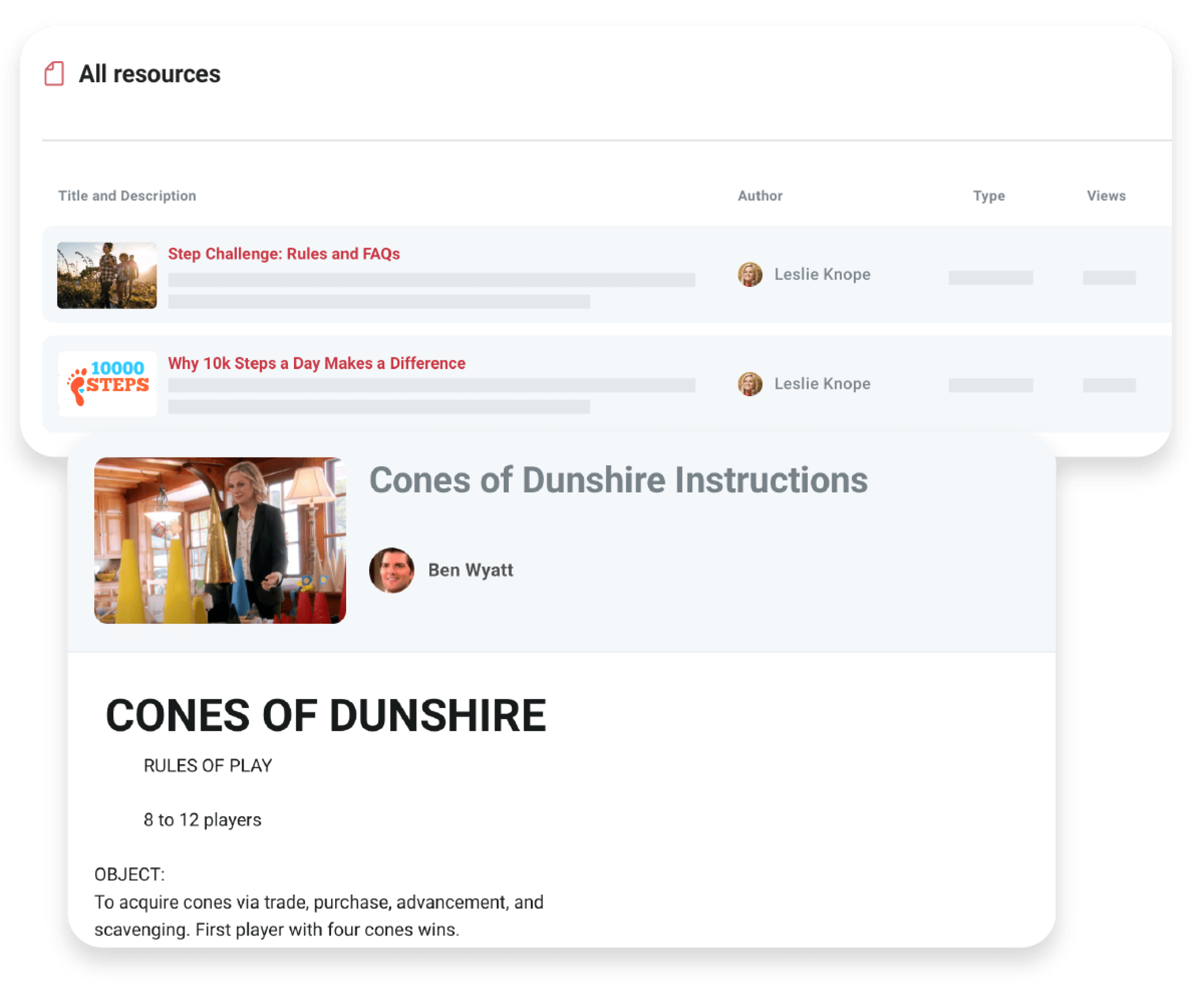Click the Author column header
The image size is (1204, 1003).
(x=760, y=196)
